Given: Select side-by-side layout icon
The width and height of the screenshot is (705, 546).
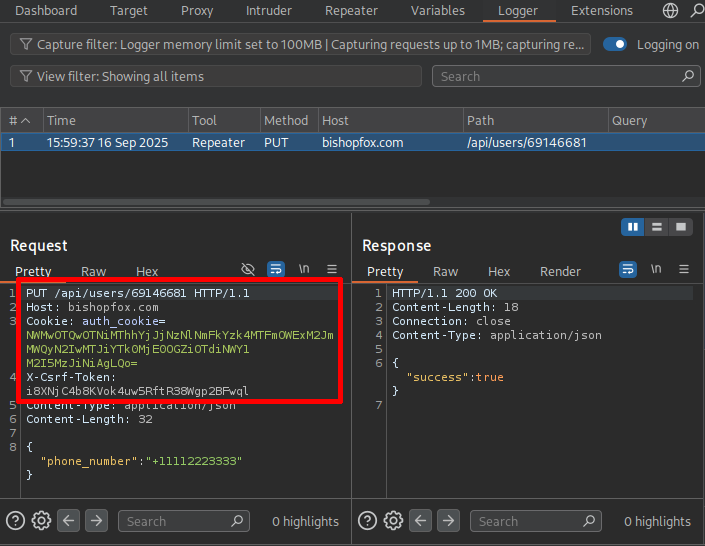Looking at the screenshot, I should [x=632, y=228].
